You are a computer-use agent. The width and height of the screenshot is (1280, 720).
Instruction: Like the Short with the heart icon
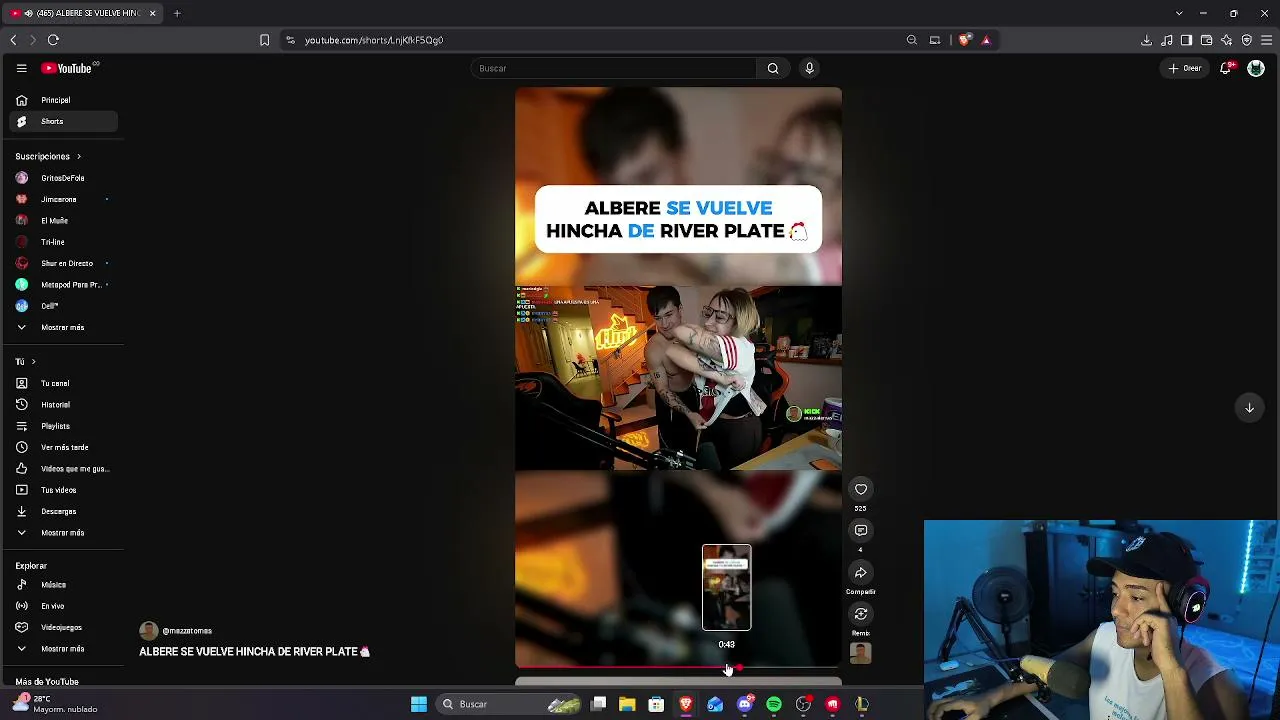pos(861,489)
